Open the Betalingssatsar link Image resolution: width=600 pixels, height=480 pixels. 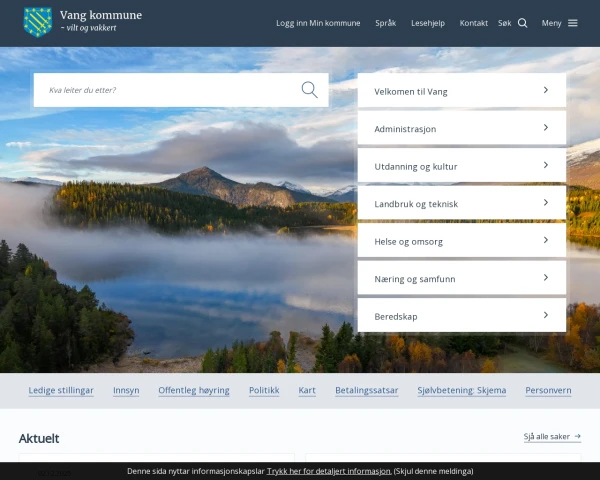coord(367,390)
